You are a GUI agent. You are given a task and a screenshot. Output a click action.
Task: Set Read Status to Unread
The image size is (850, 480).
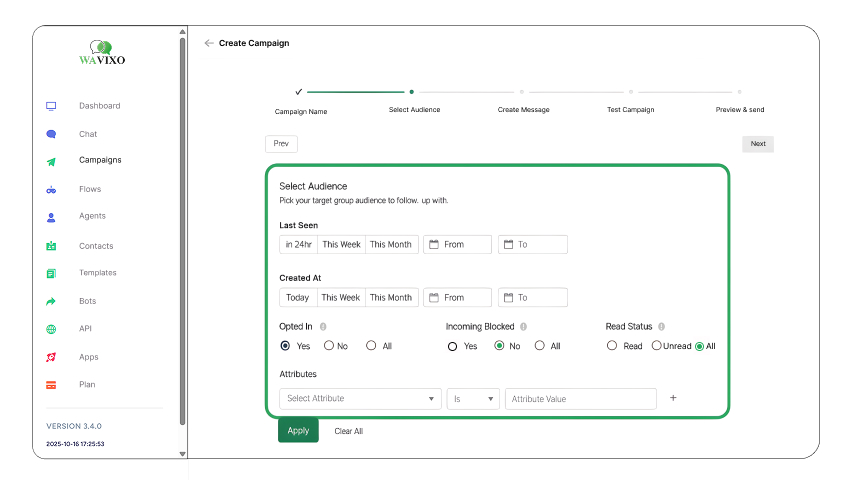point(656,346)
